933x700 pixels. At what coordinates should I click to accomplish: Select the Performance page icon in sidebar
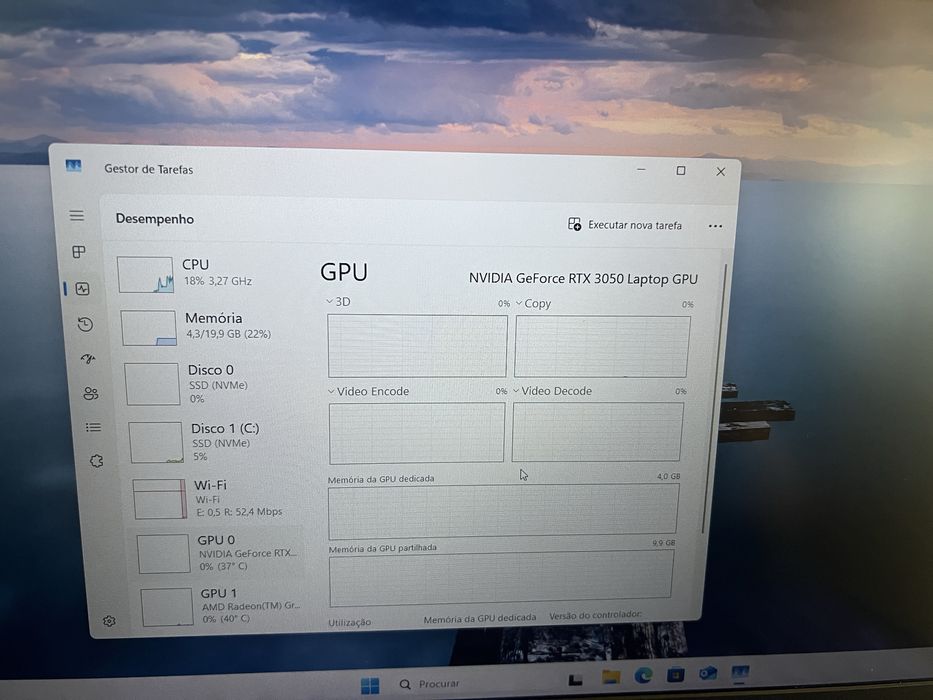pyautogui.click(x=83, y=289)
